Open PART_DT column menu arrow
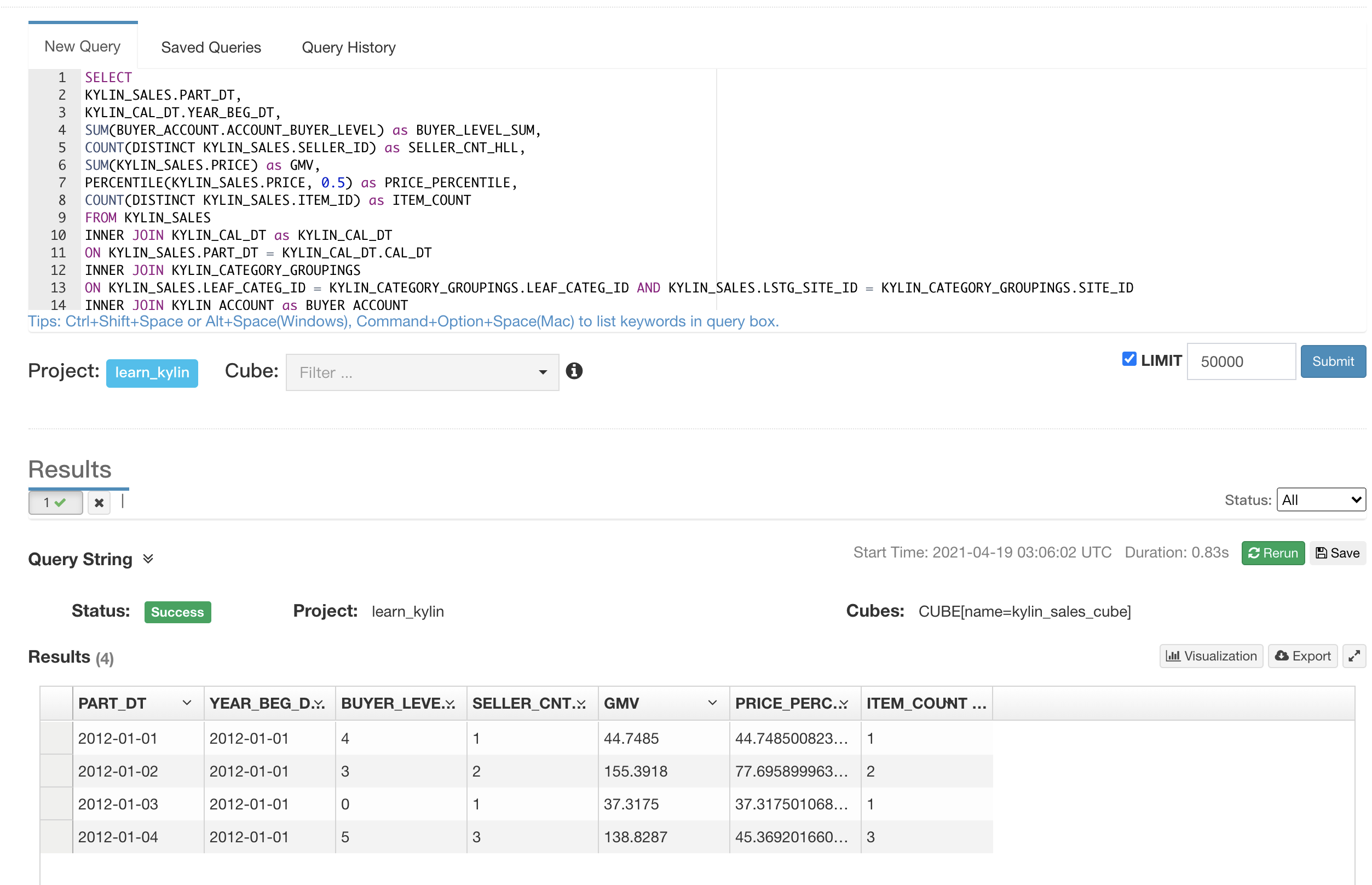The height and width of the screenshot is (885, 1372). [x=187, y=703]
